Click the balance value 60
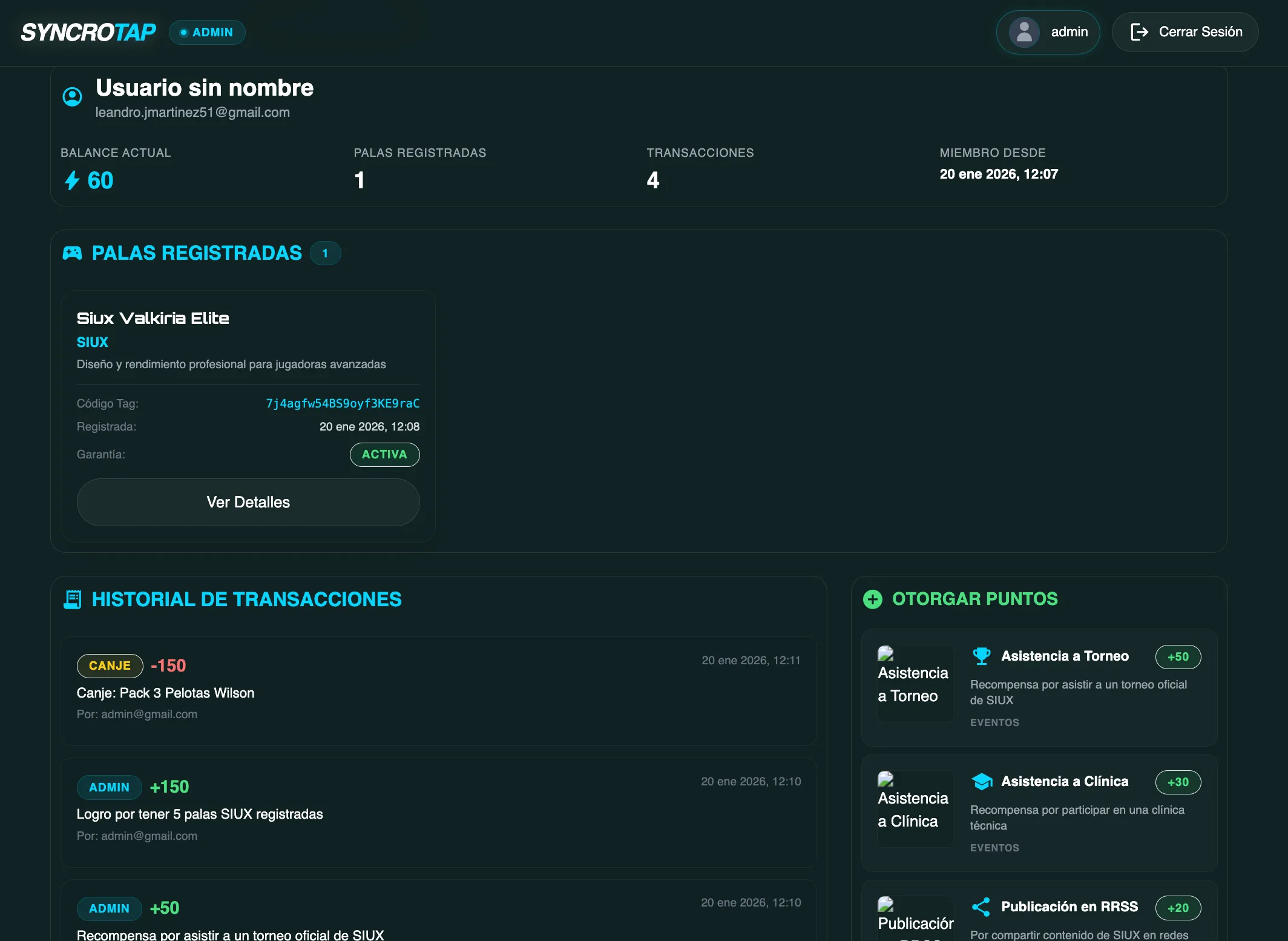 coord(100,180)
